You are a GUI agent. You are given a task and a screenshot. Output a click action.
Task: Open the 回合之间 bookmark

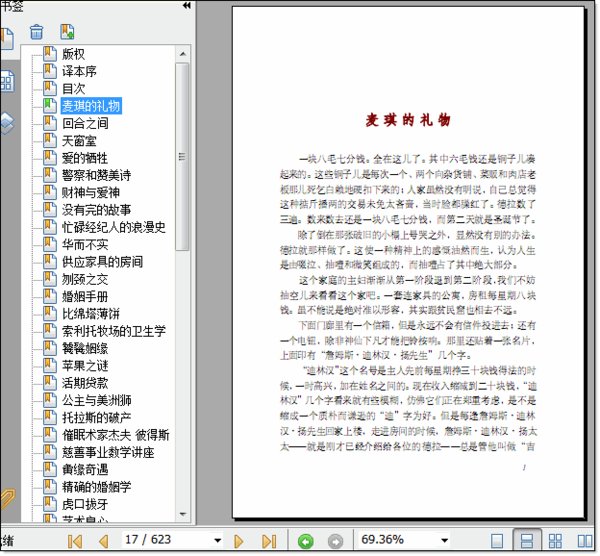pos(85,123)
